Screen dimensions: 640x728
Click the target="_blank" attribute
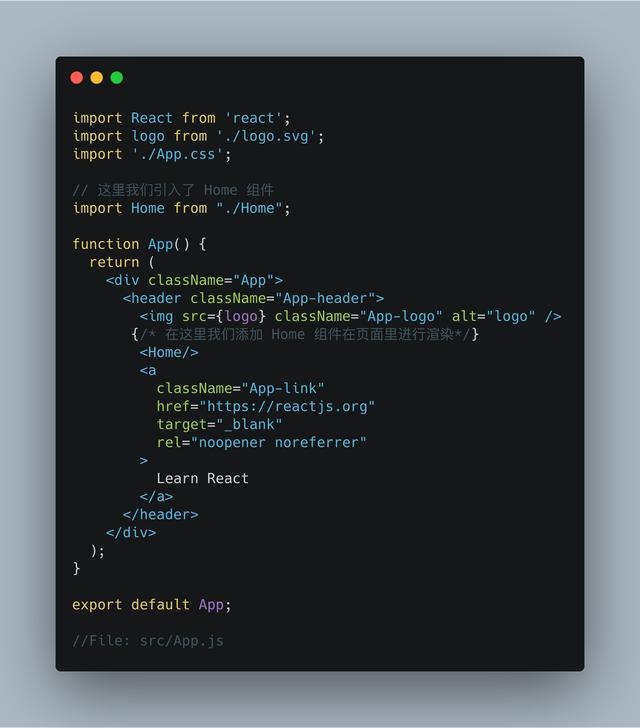[x=219, y=425]
